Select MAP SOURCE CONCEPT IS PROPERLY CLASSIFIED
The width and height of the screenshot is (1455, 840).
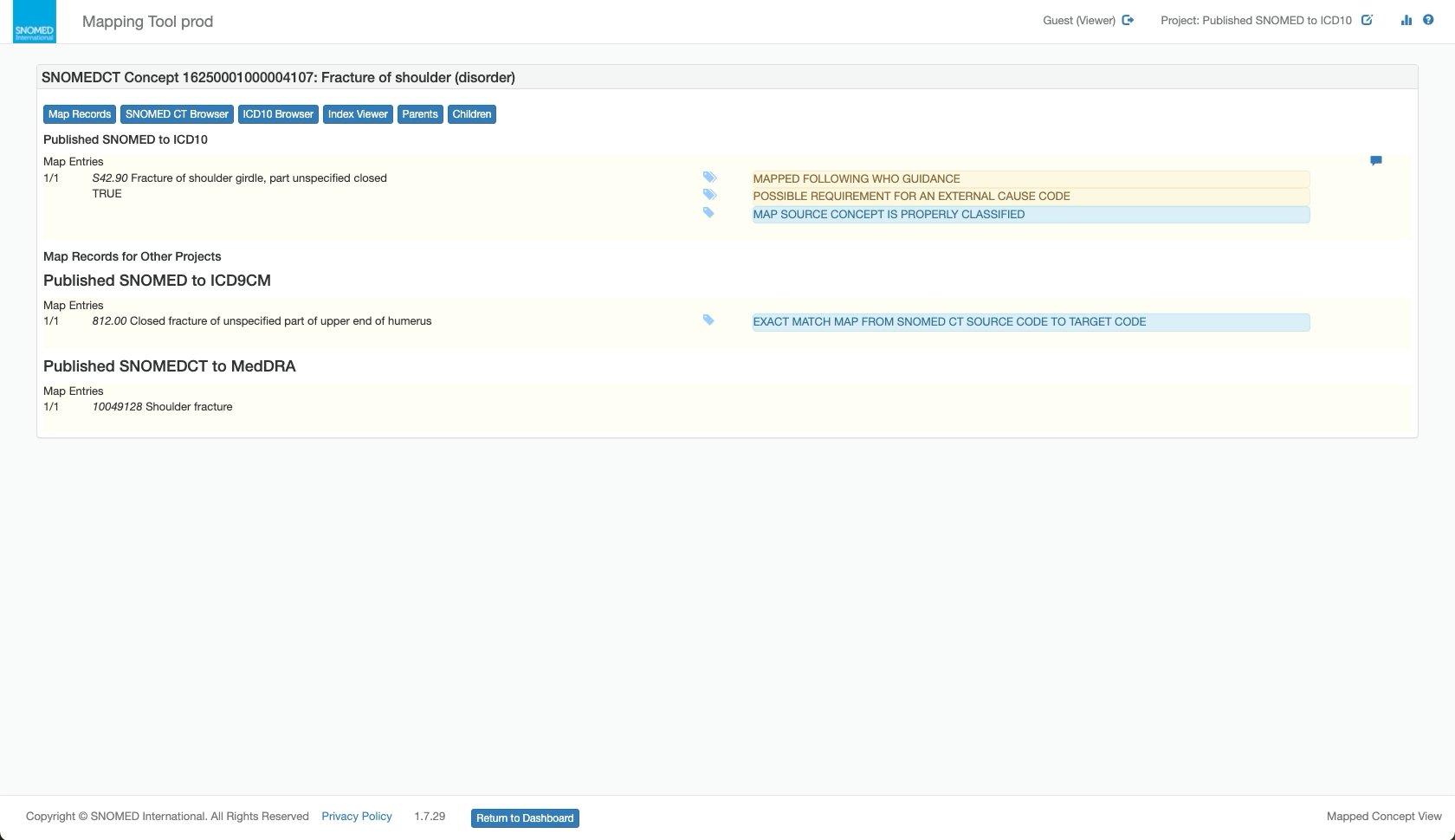(x=1031, y=215)
